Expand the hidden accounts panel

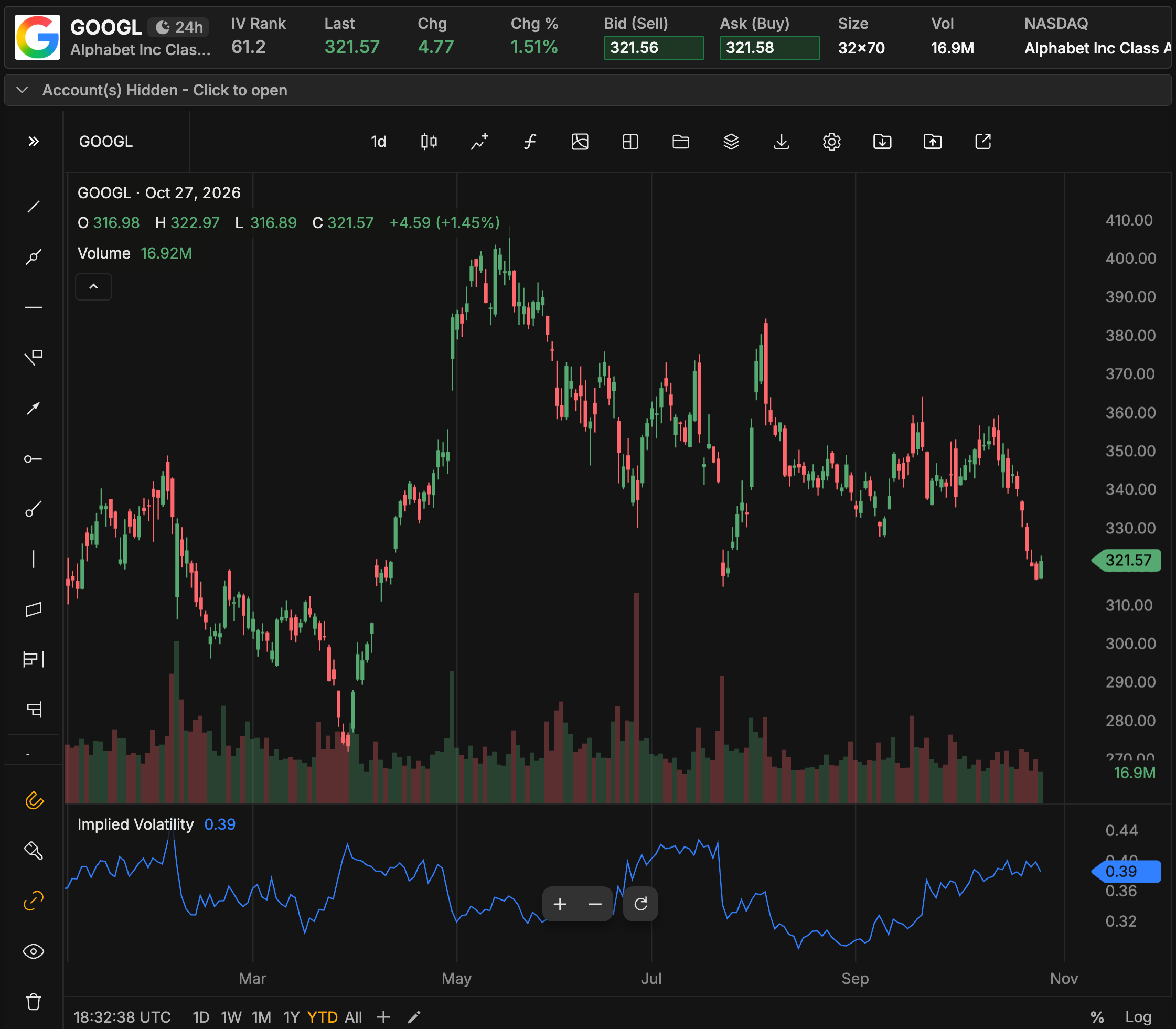(588, 90)
